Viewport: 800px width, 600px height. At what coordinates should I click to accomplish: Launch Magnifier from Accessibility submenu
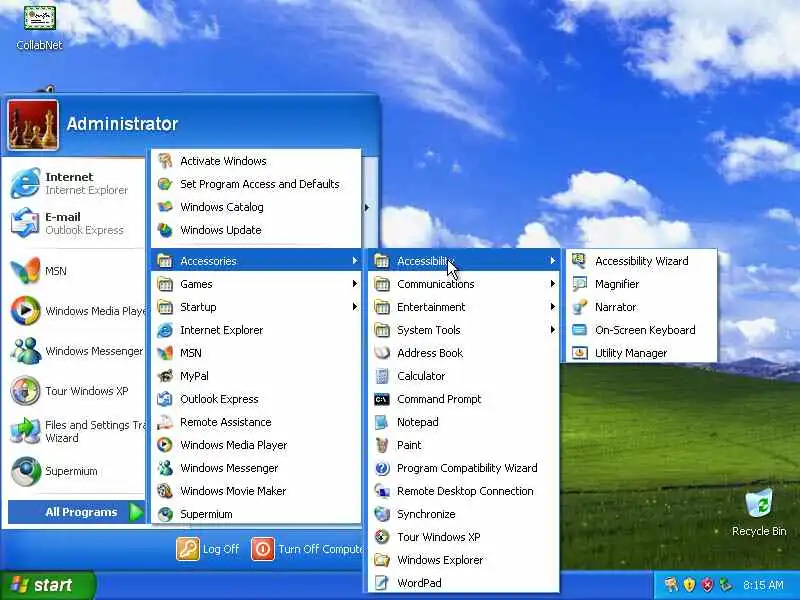tap(639, 284)
